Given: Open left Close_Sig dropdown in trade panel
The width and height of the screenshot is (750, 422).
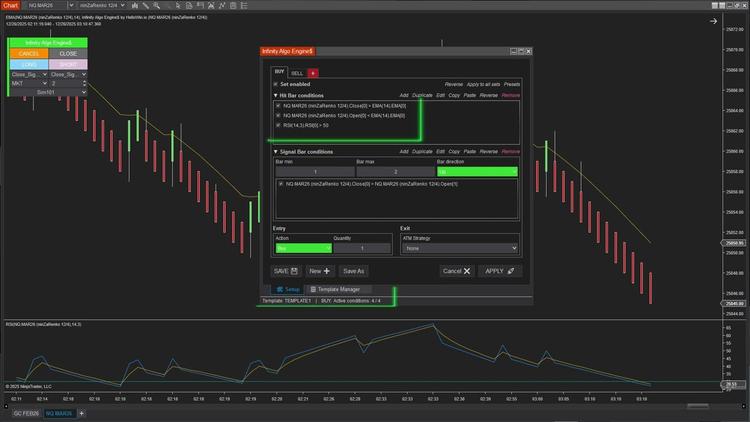Looking at the screenshot, I should [29, 75].
